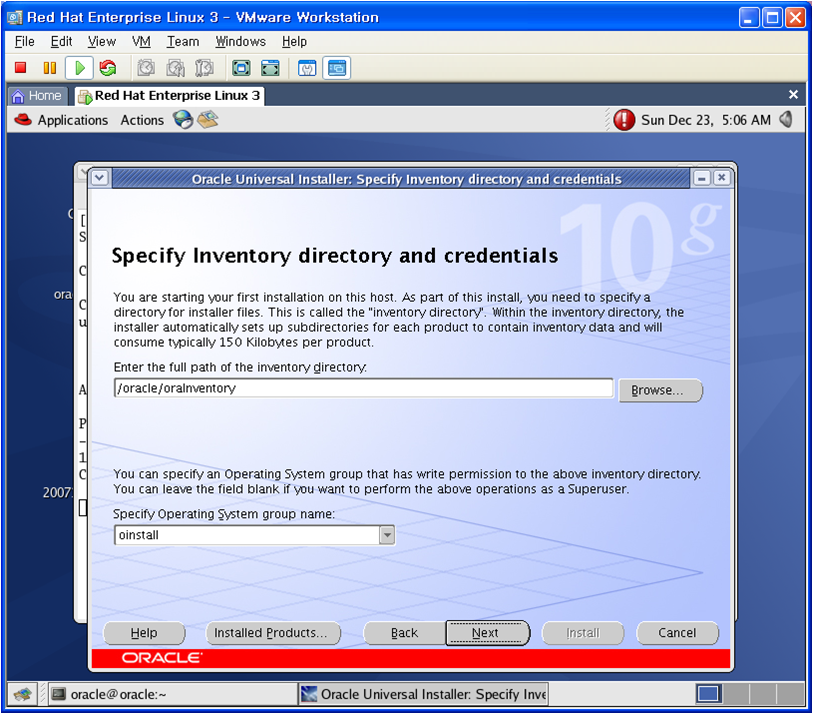Click Next to continue installation

click(487, 633)
